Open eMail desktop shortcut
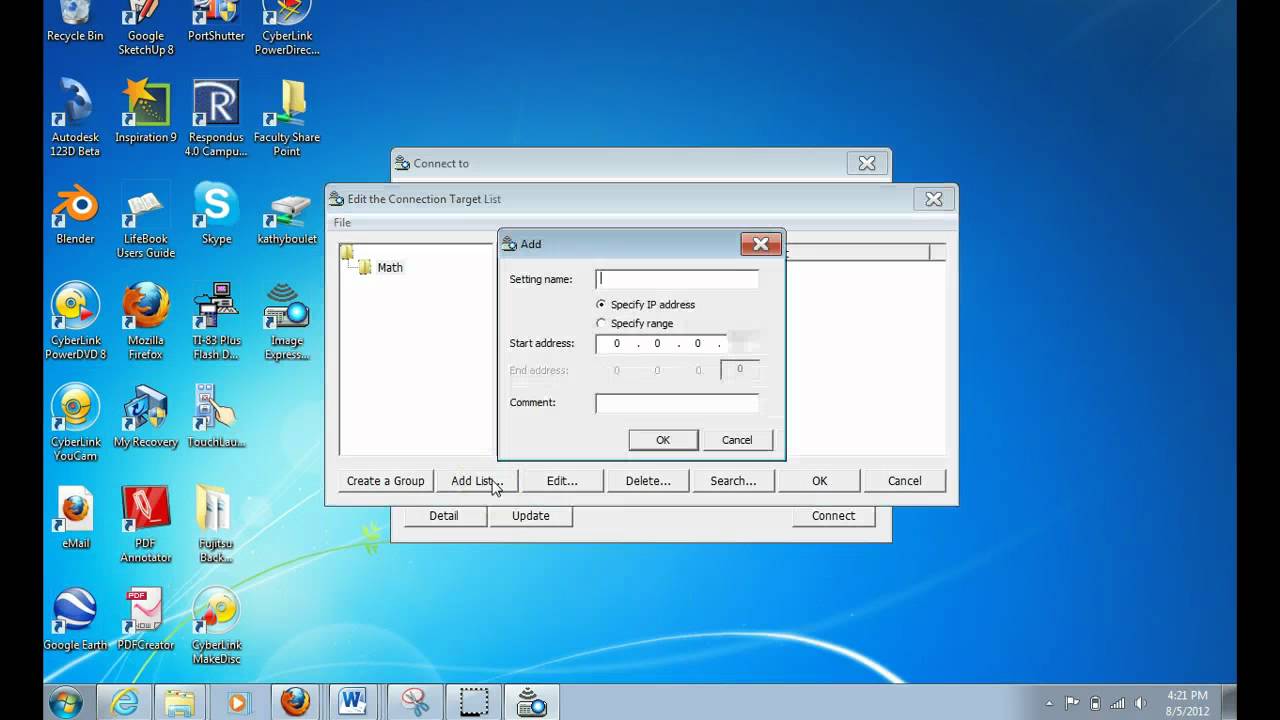The width and height of the screenshot is (1280, 720). 75,518
